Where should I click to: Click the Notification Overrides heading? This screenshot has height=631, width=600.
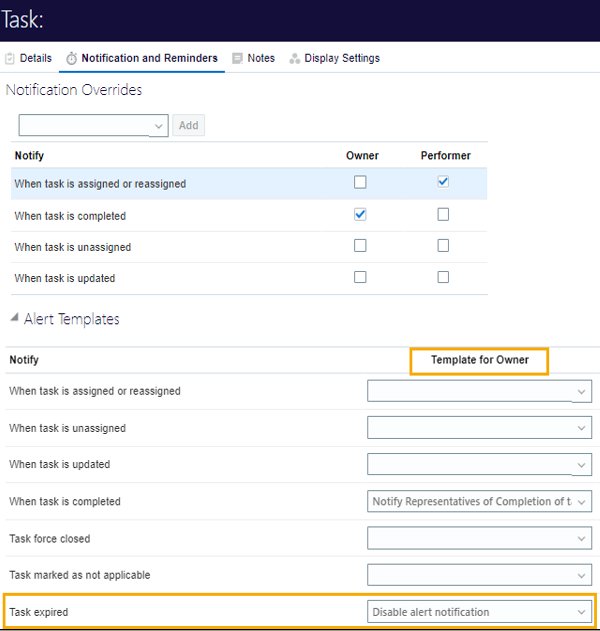74,90
